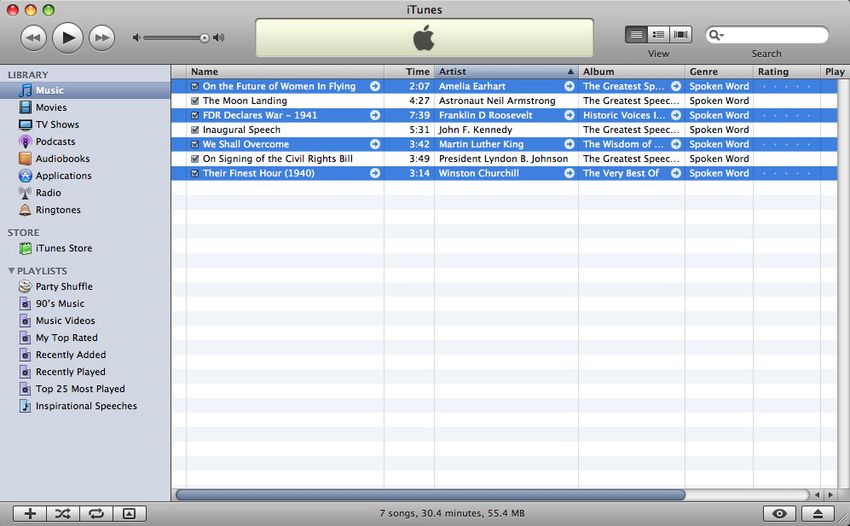The image size is (850, 526).
Task: Uncheck The Moon Landing track
Action: click(x=195, y=101)
